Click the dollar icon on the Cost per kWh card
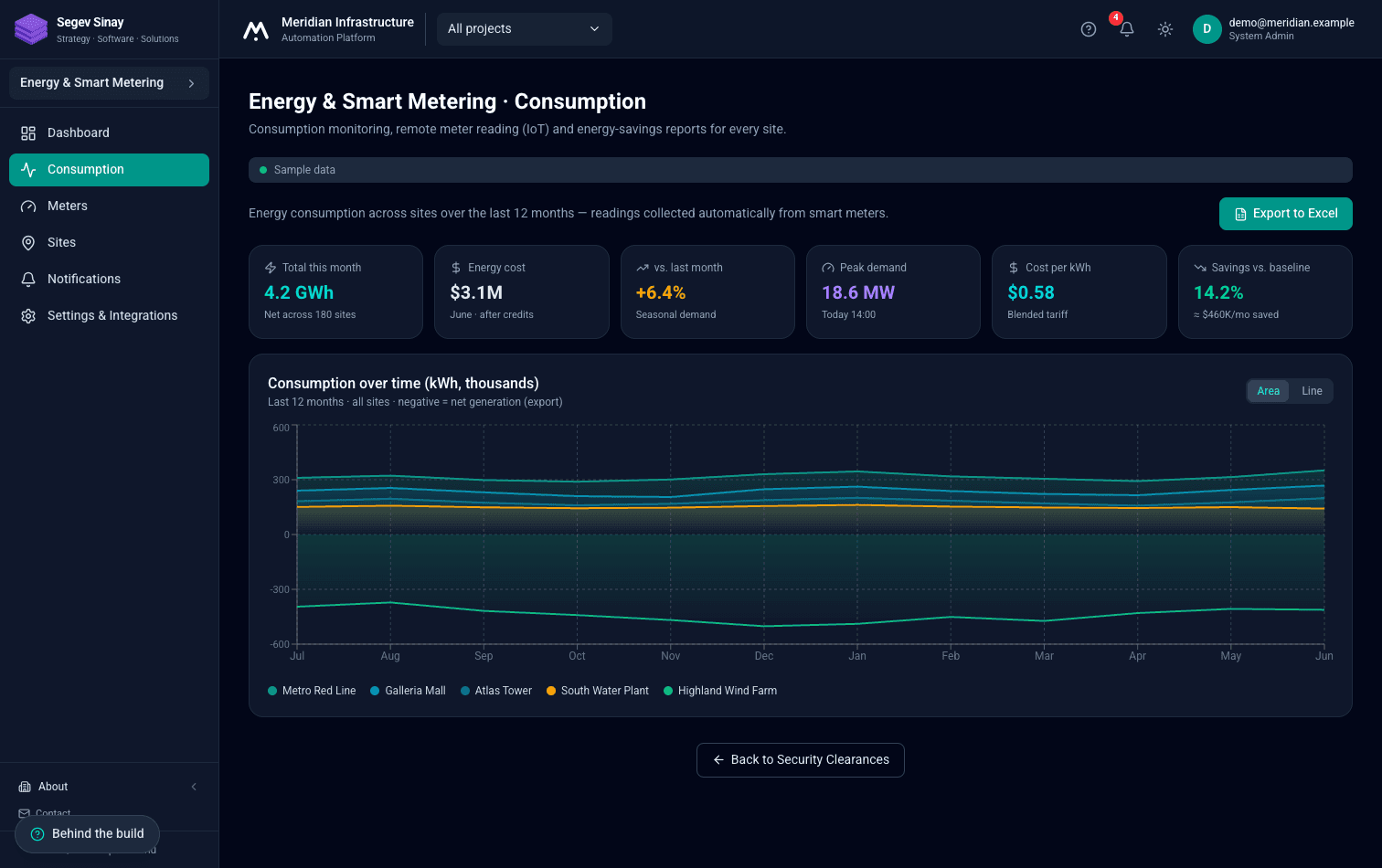The width and height of the screenshot is (1382, 868). 1014,268
